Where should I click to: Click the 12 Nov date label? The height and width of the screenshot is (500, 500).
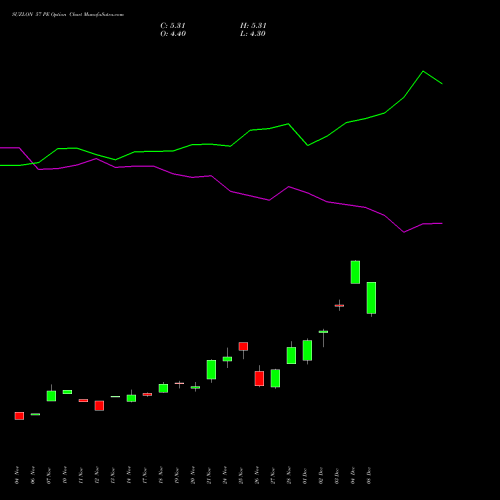tap(97, 475)
